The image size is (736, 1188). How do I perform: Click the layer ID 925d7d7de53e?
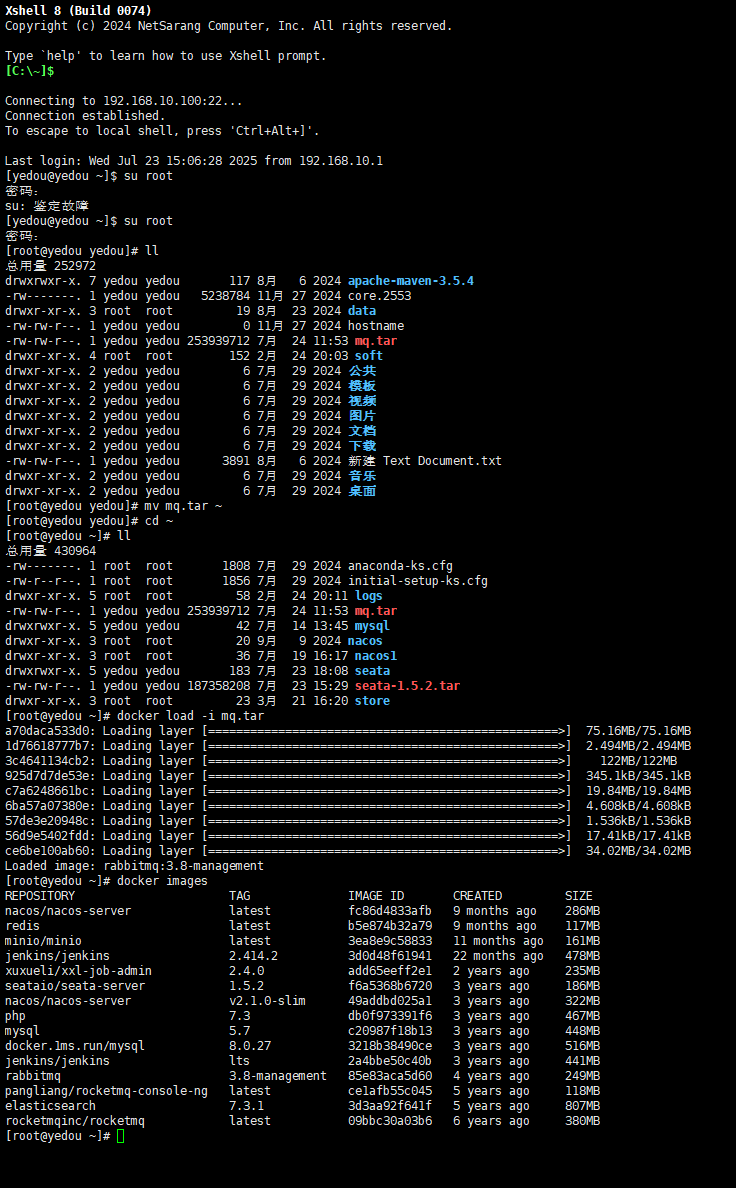point(47,776)
